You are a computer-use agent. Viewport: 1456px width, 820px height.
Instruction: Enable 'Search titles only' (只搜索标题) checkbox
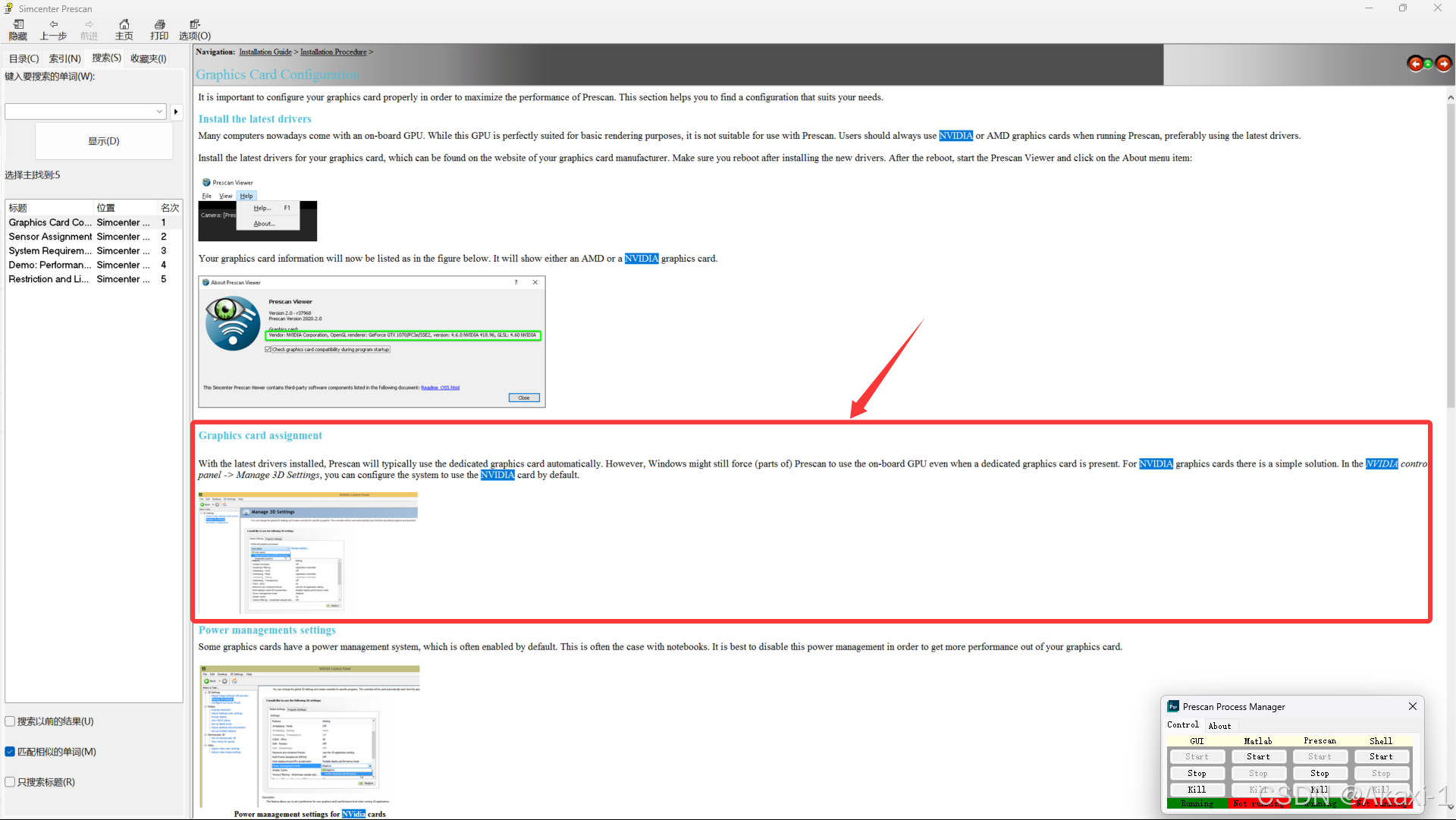[11, 782]
